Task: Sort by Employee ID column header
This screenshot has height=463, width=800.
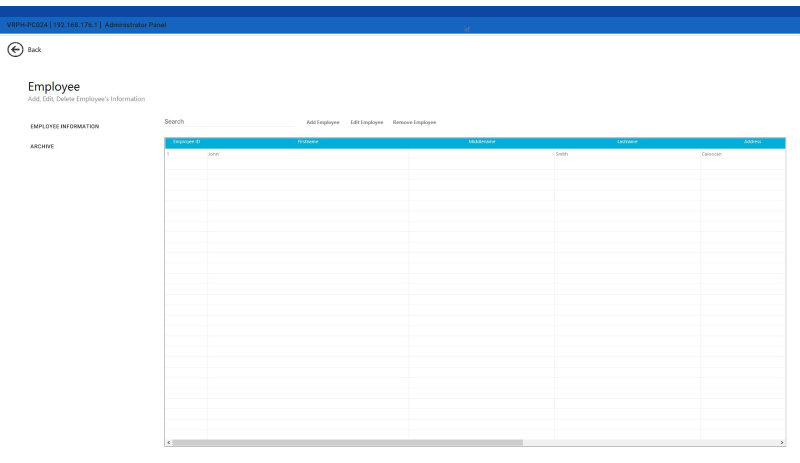Action: pyautogui.click(x=187, y=142)
